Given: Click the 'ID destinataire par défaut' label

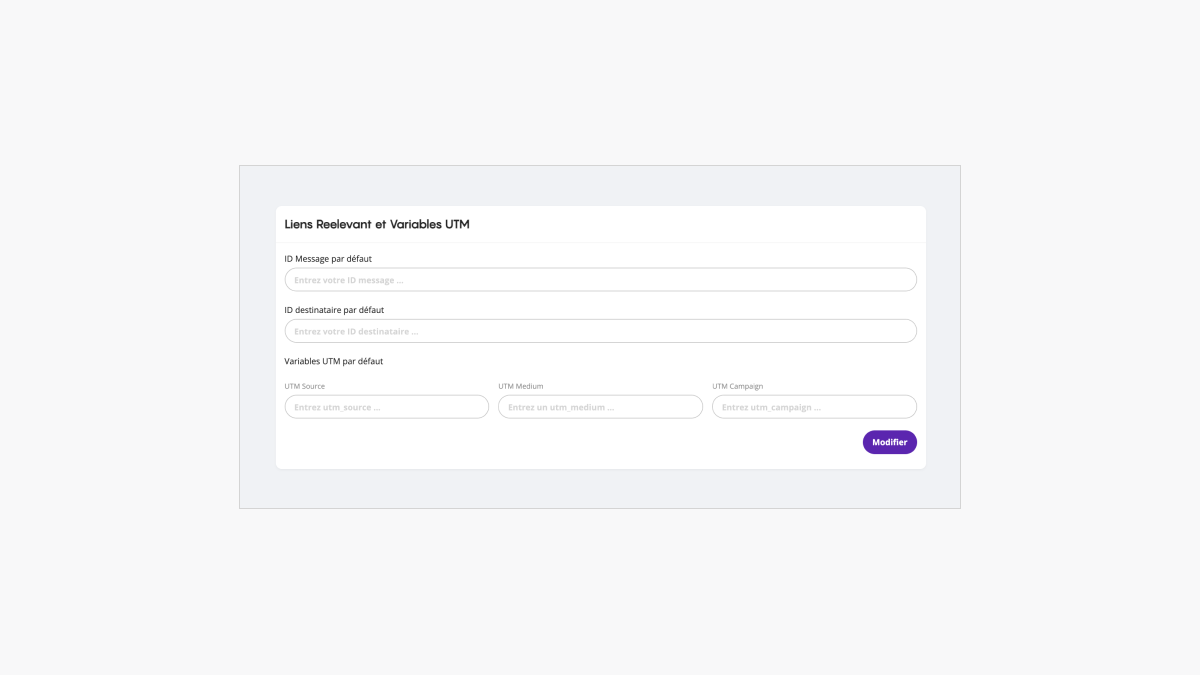Looking at the screenshot, I should 334,310.
